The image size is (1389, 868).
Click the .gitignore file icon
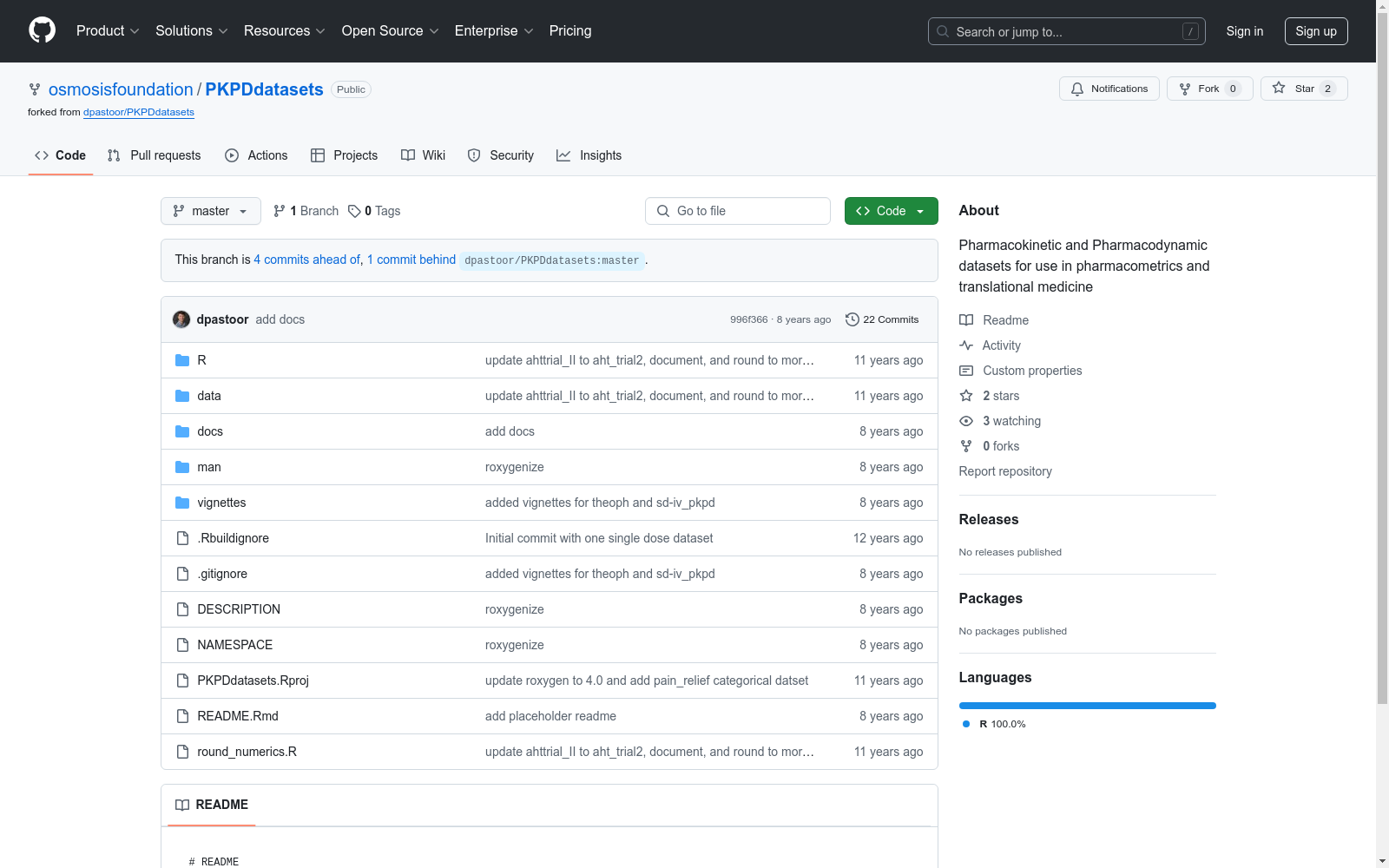coord(182,574)
